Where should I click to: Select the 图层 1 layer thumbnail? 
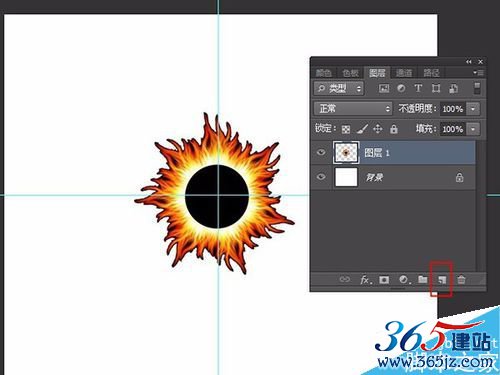346,153
